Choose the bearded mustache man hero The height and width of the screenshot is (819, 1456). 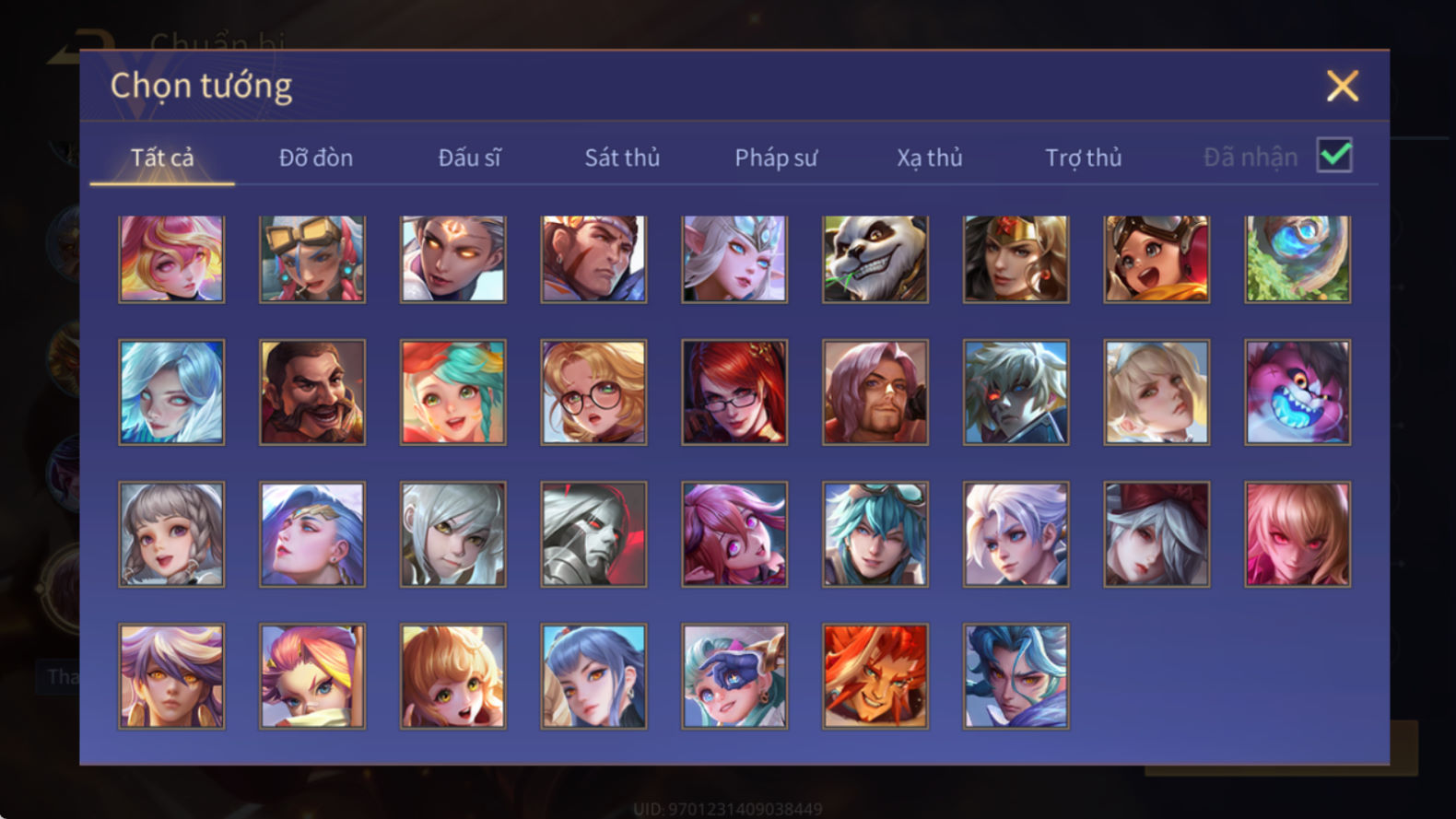312,392
